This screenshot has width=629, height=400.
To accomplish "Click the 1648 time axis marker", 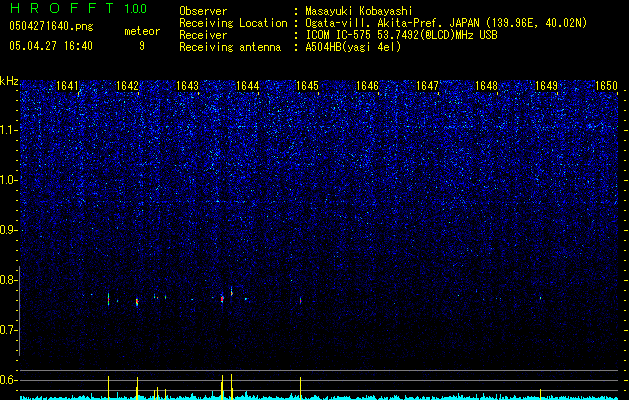I will 487,85.
